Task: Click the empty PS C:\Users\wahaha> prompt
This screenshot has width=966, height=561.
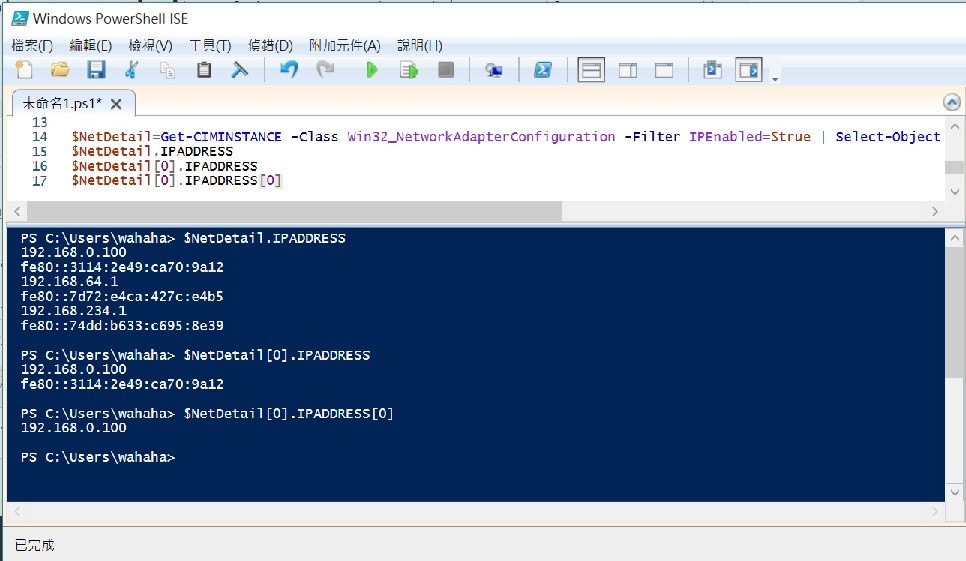Action: coord(98,457)
